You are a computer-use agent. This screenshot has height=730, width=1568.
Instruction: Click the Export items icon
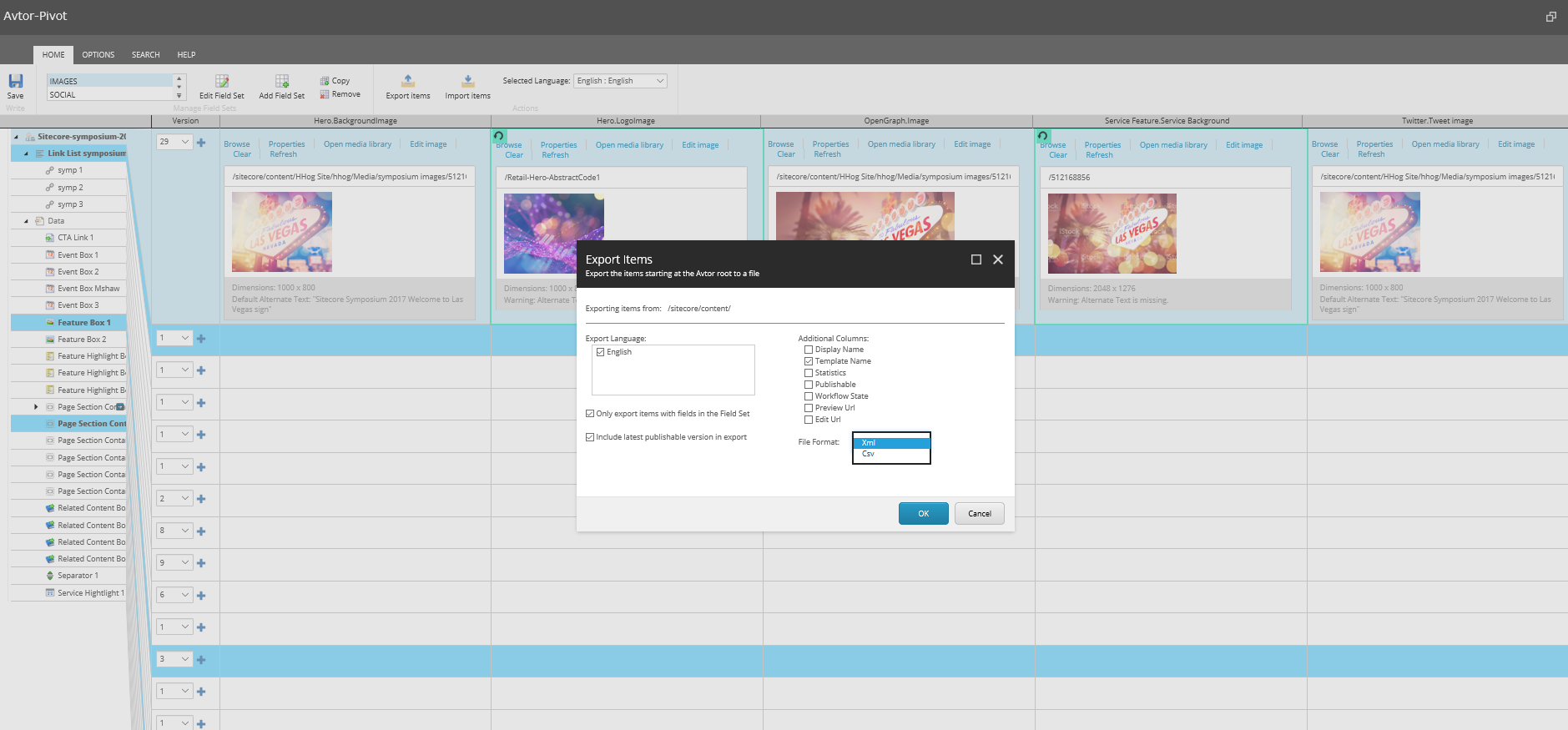(408, 82)
